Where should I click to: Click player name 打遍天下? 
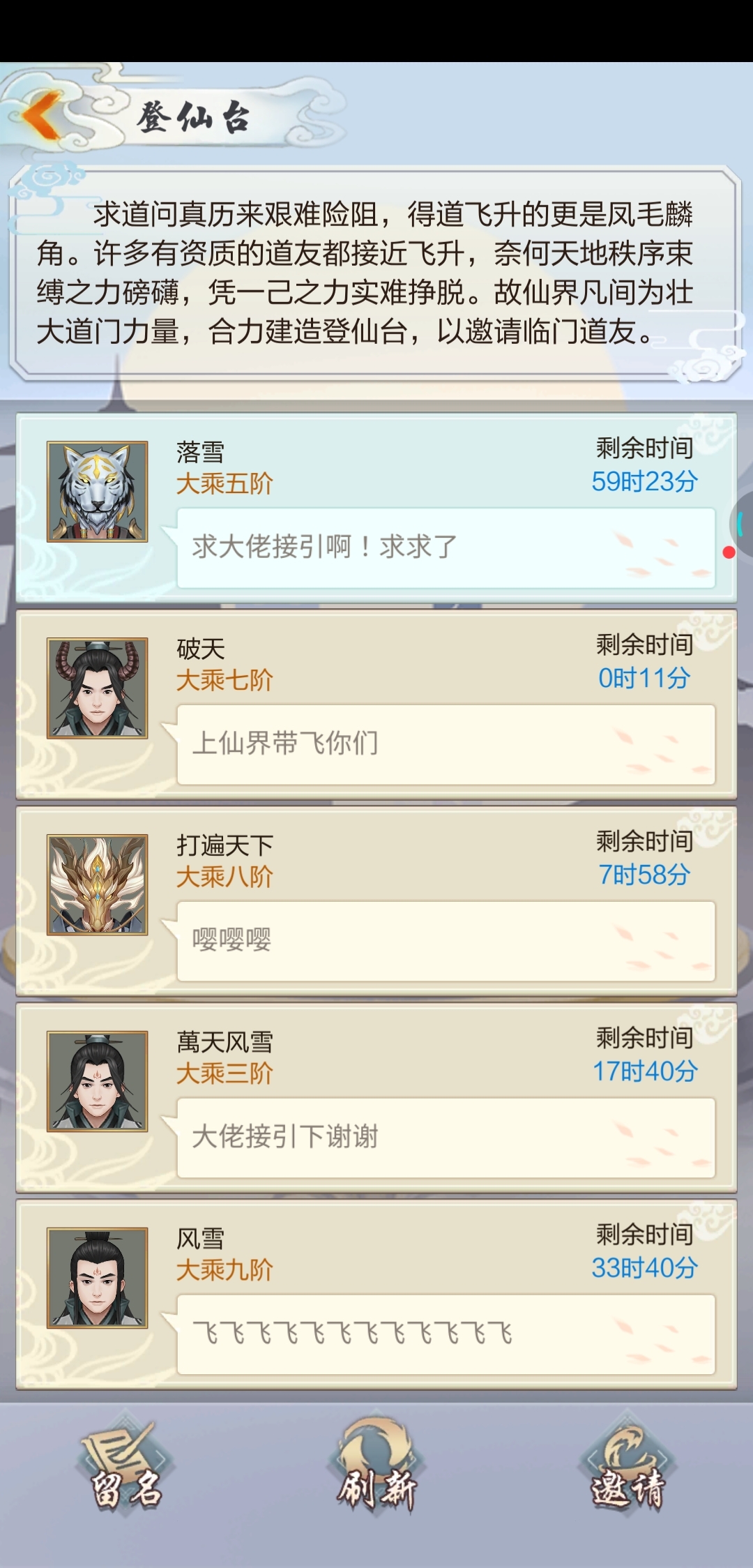click(225, 845)
